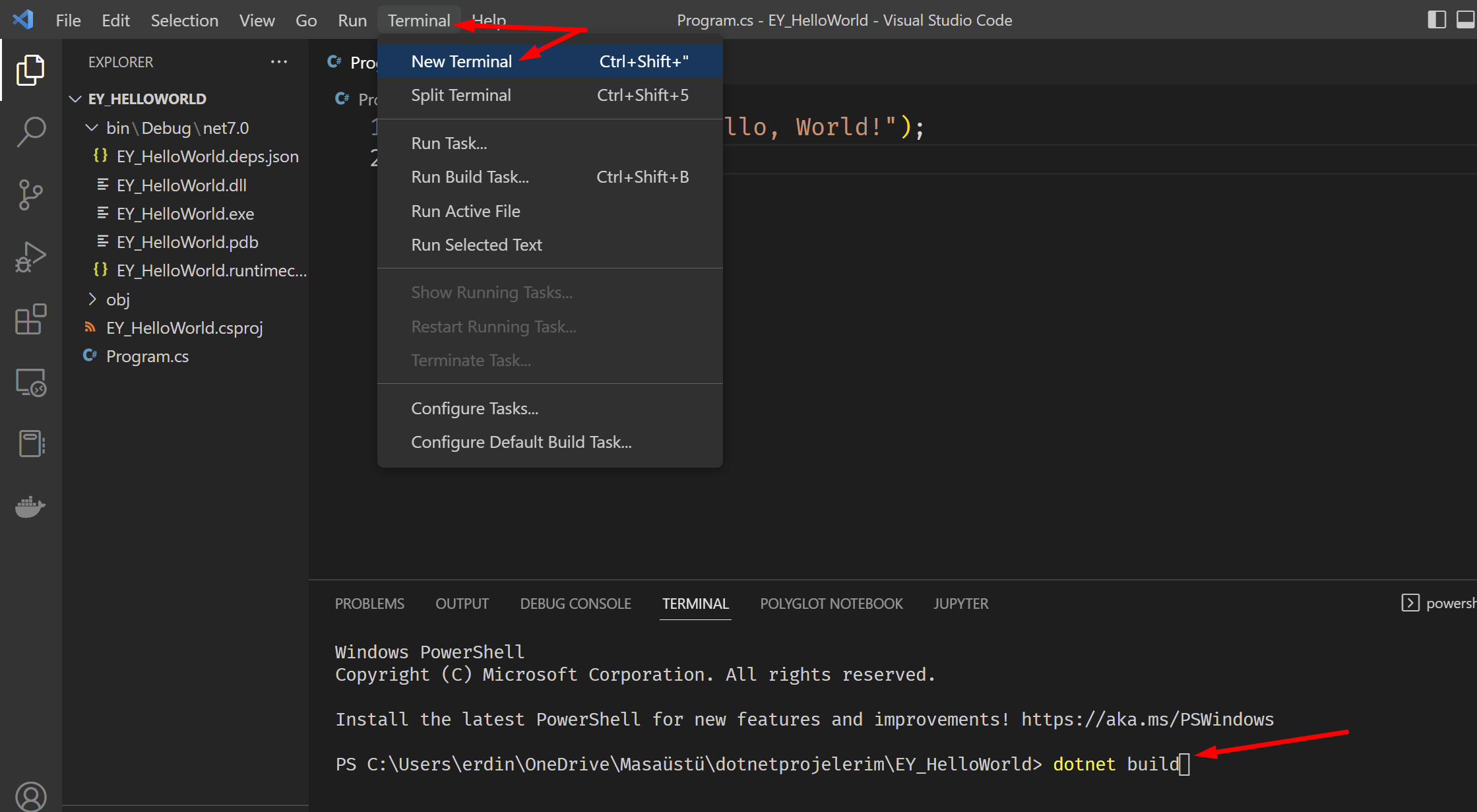Click the "Windows PowerShell" line in terminal
Viewport: 1477px width, 812px height.
click(x=430, y=652)
